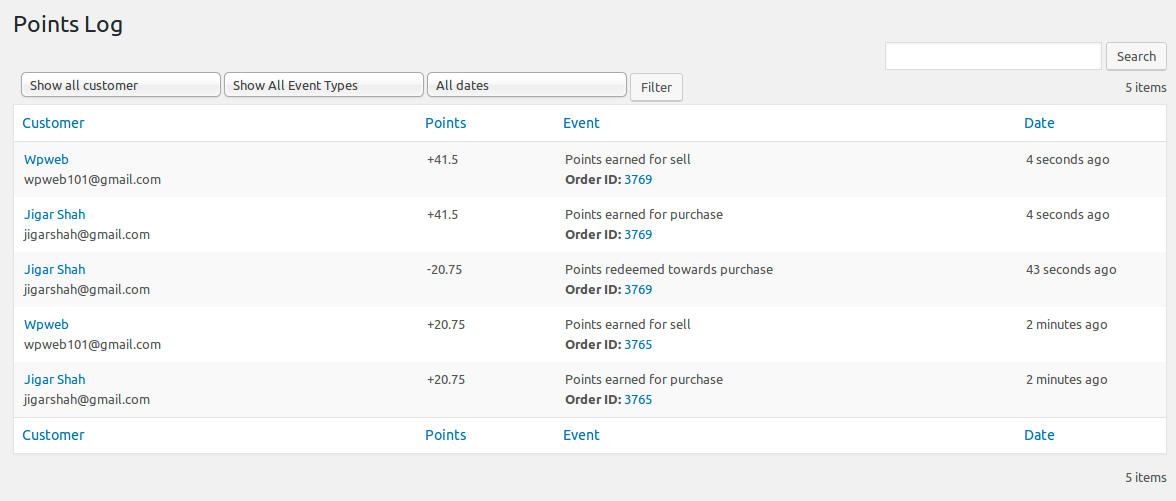Click the footer Customer column link
1176x501 pixels.
click(x=53, y=435)
